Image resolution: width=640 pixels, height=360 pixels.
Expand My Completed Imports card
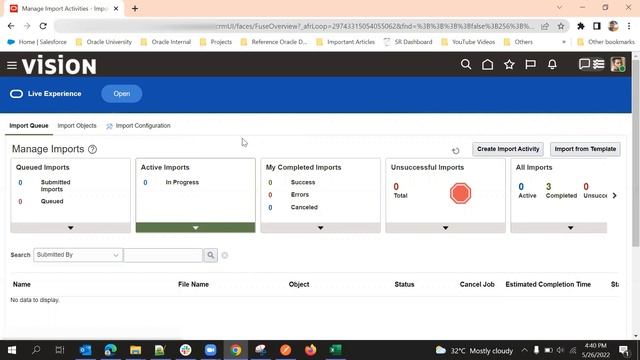[x=320, y=228]
